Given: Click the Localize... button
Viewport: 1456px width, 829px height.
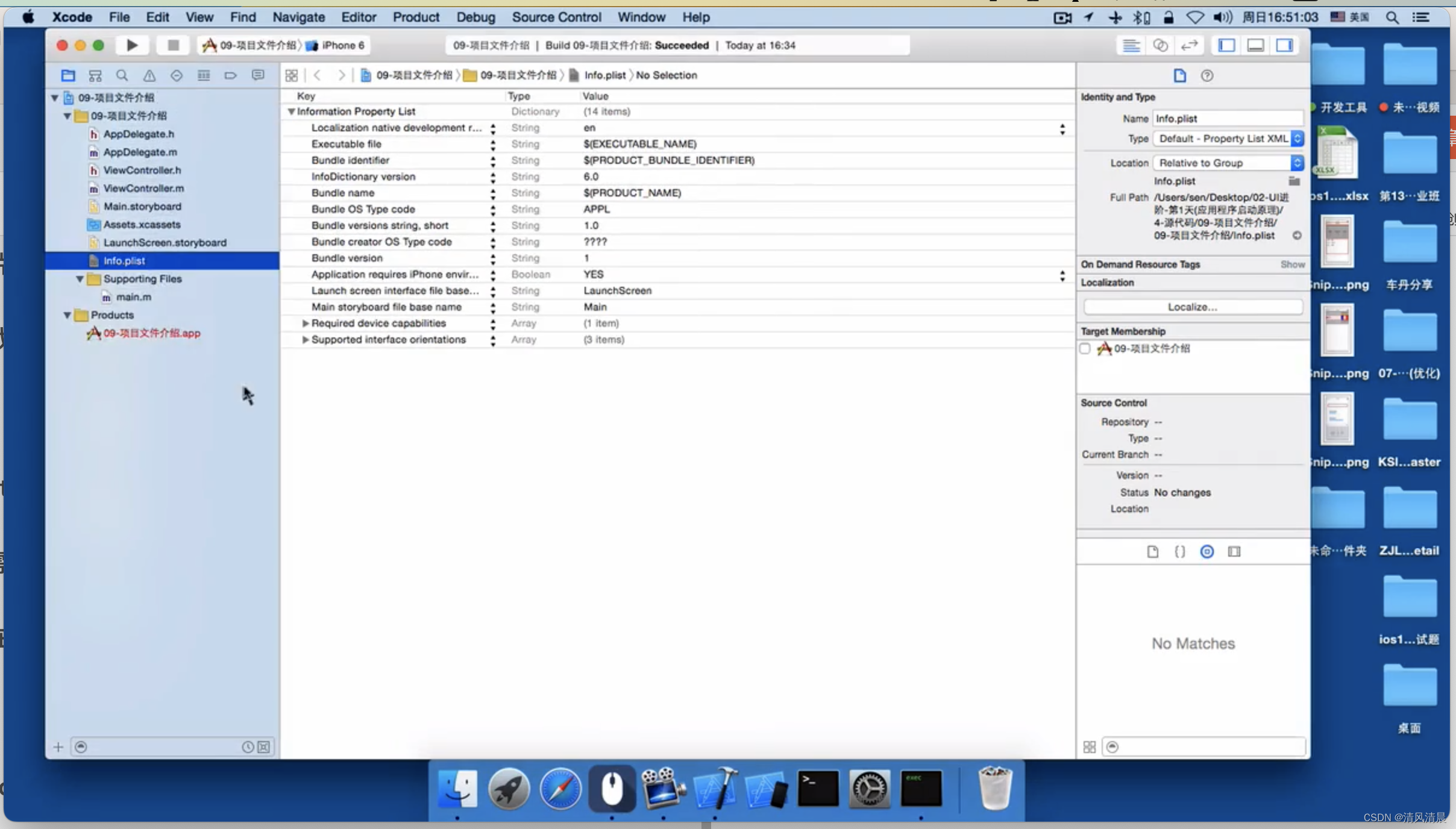Looking at the screenshot, I should tap(1193, 307).
